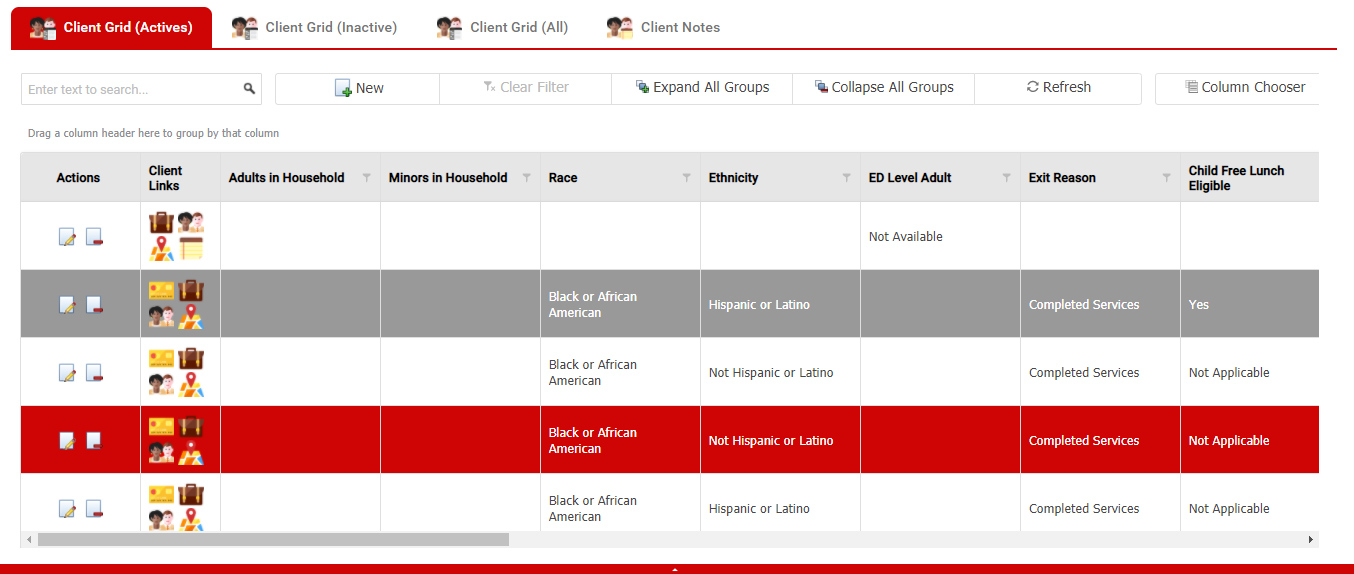Edit the white Hispanic or Latino row
The image size is (1354, 574).
click(67, 509)
